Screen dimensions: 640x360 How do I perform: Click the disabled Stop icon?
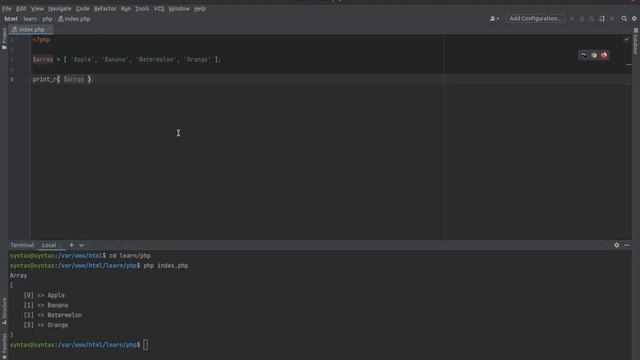click(x=612, y=19)
